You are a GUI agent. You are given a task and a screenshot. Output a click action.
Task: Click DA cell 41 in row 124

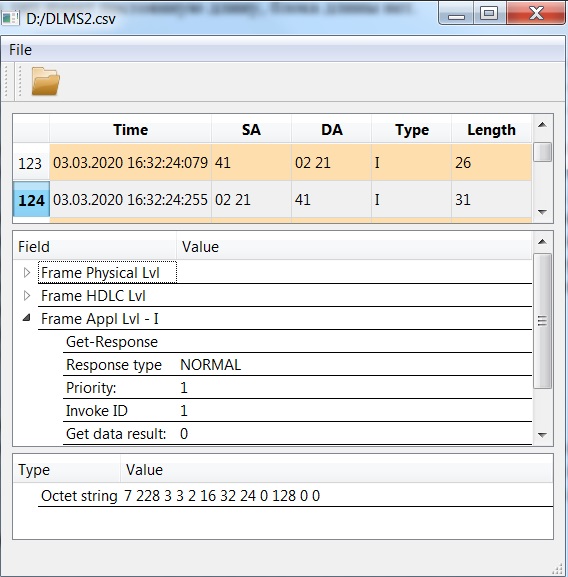tap(331, 199)
